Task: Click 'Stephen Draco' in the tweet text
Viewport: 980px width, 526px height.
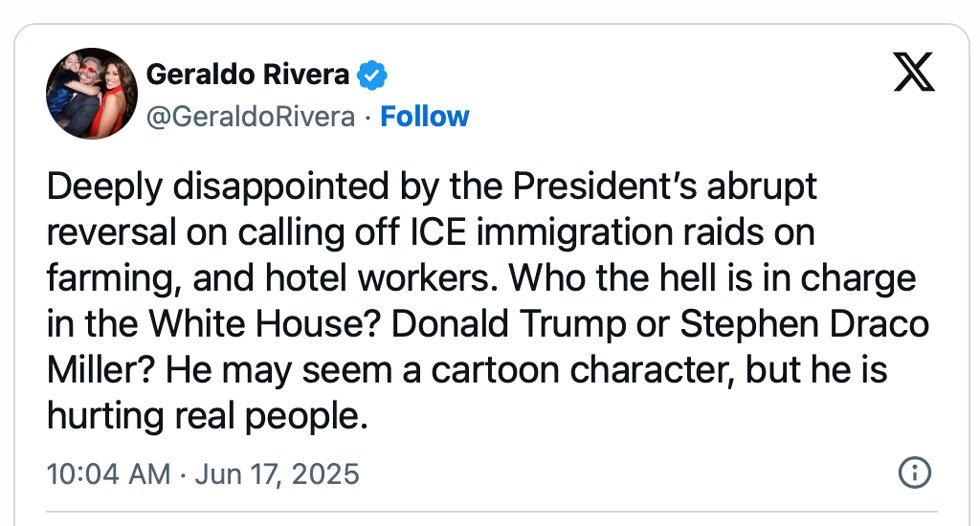Action: (x=804, y=324)
